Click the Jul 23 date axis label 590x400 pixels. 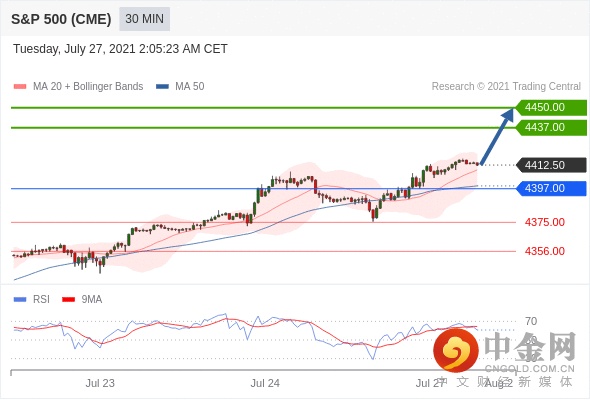tap(100, 383)
